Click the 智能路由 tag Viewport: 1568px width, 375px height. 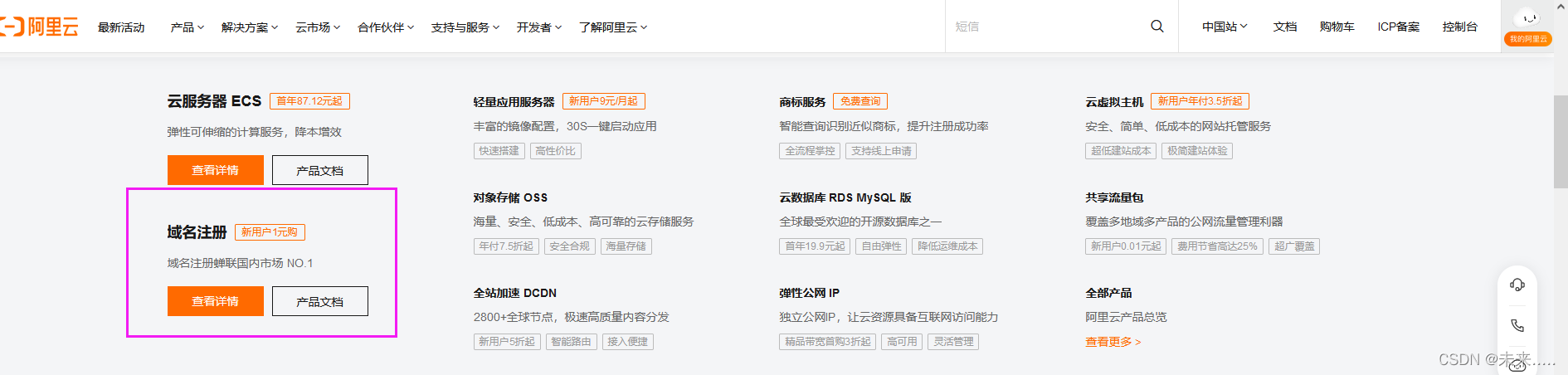[x=571, y=342]
